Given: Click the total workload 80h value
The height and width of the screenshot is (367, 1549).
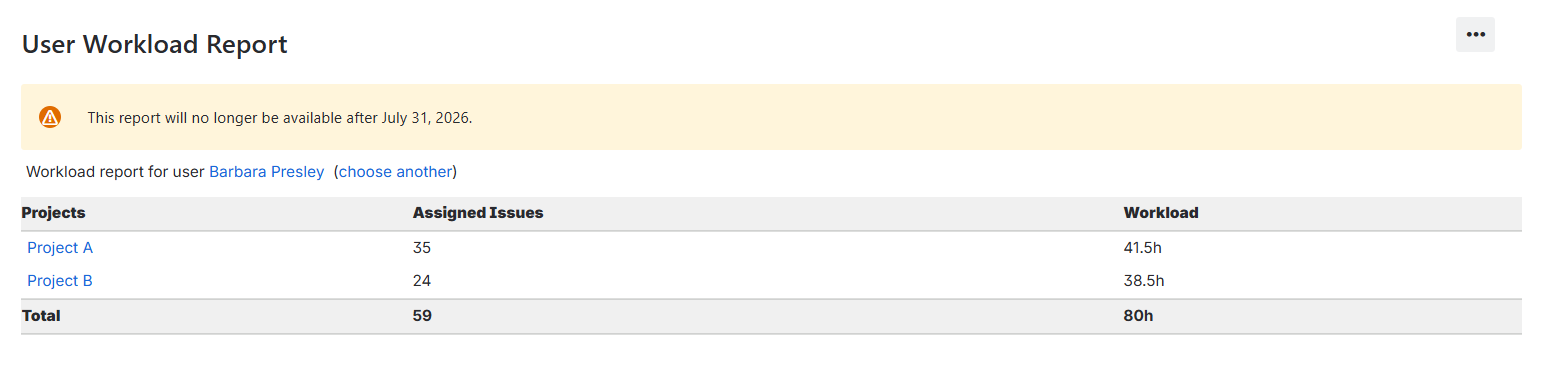Looking at the screenshot, I should pos(1138,316).
